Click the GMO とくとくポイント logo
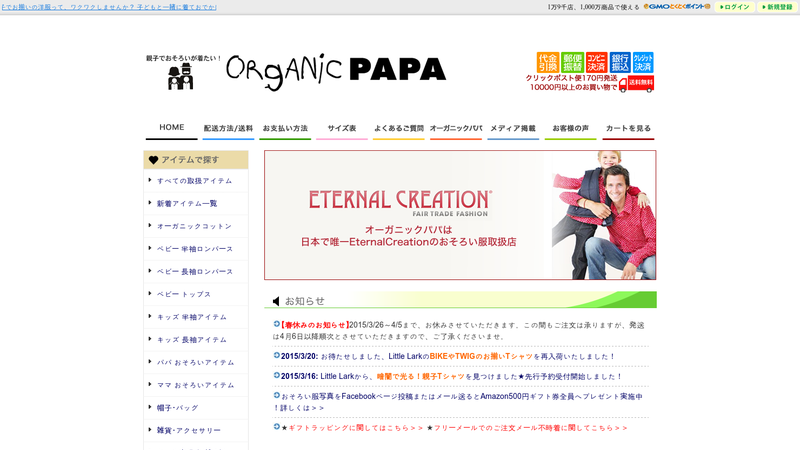This screenshot has width=800, height=450. click(677, 7)
